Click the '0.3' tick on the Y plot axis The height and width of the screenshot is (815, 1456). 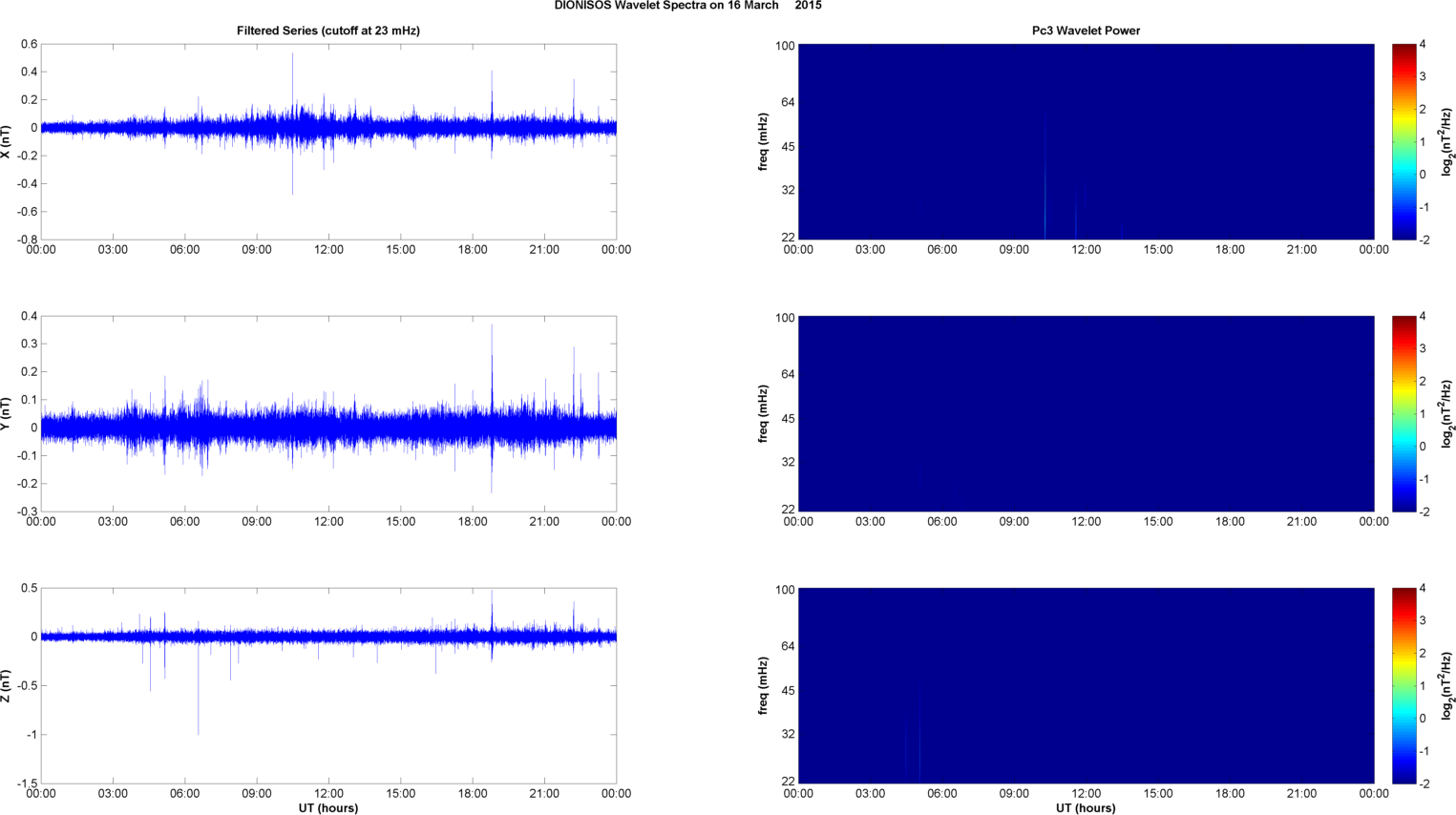[29, 344]
